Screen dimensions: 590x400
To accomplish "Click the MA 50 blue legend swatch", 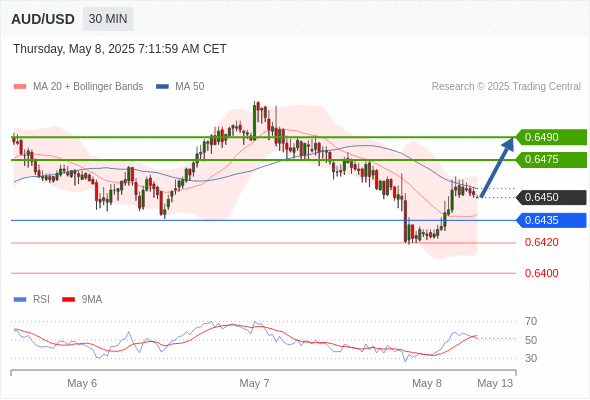I will point(162,87).
